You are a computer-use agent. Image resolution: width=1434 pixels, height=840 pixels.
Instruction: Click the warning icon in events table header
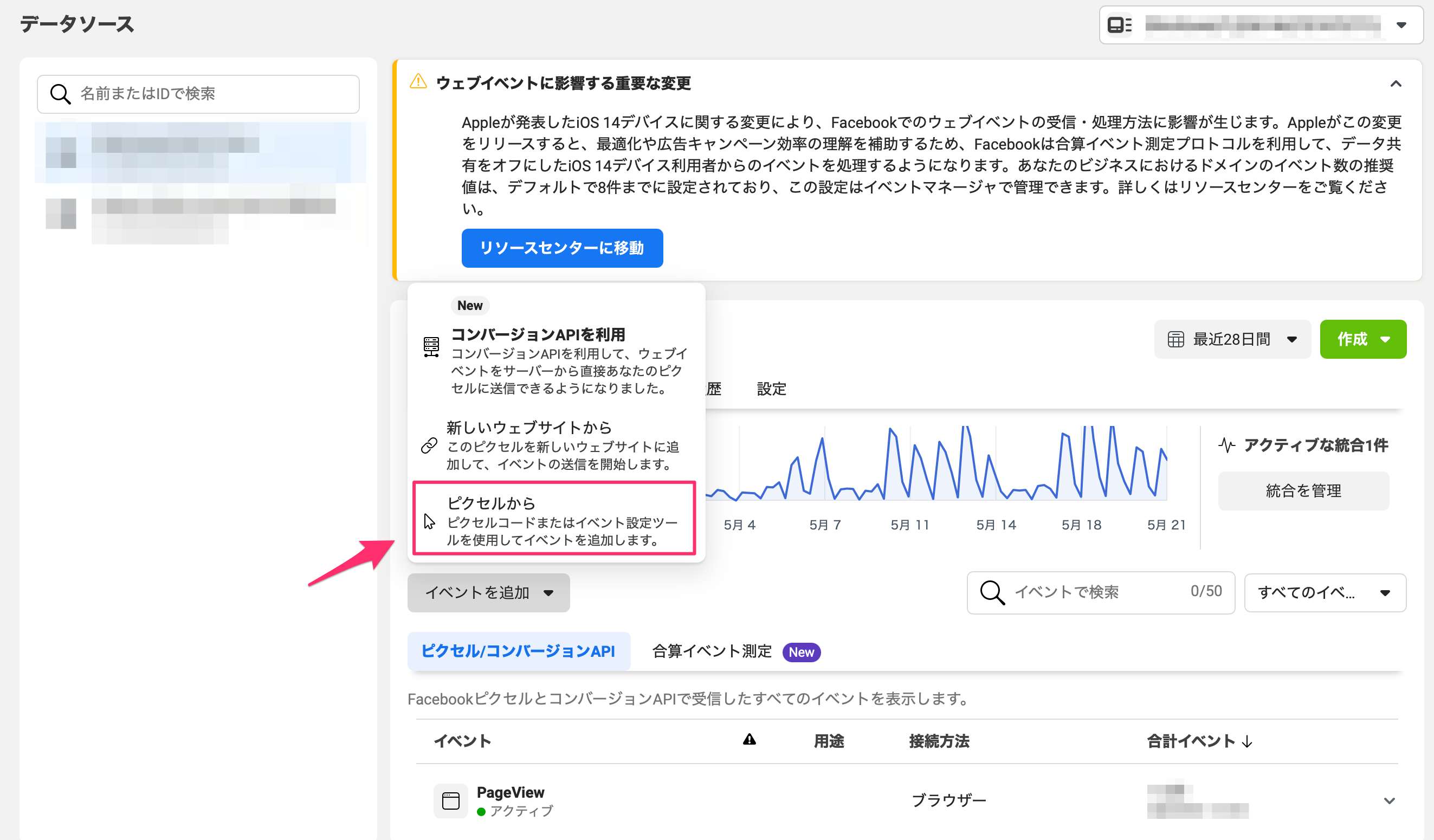pos(750,740)
